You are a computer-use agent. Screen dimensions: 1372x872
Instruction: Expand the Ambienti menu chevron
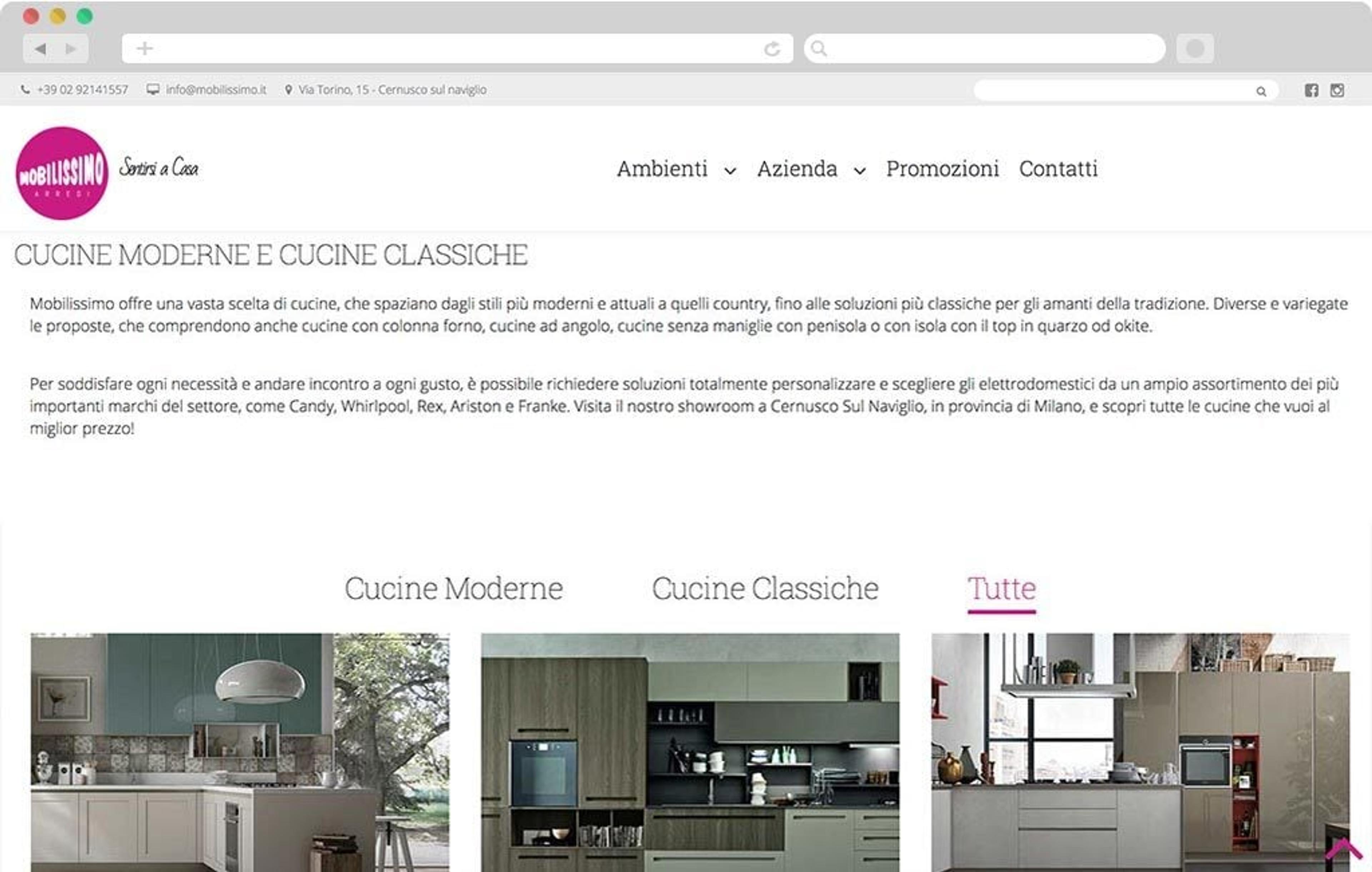(x=730, y=170)
